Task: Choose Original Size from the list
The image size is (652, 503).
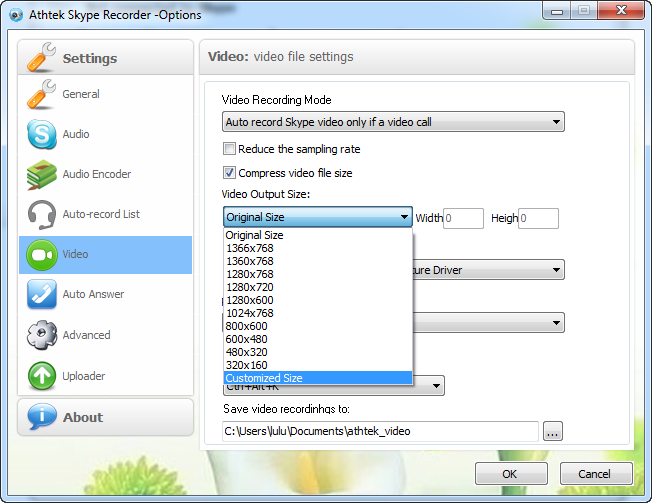Action: click(x=318, y=235)
